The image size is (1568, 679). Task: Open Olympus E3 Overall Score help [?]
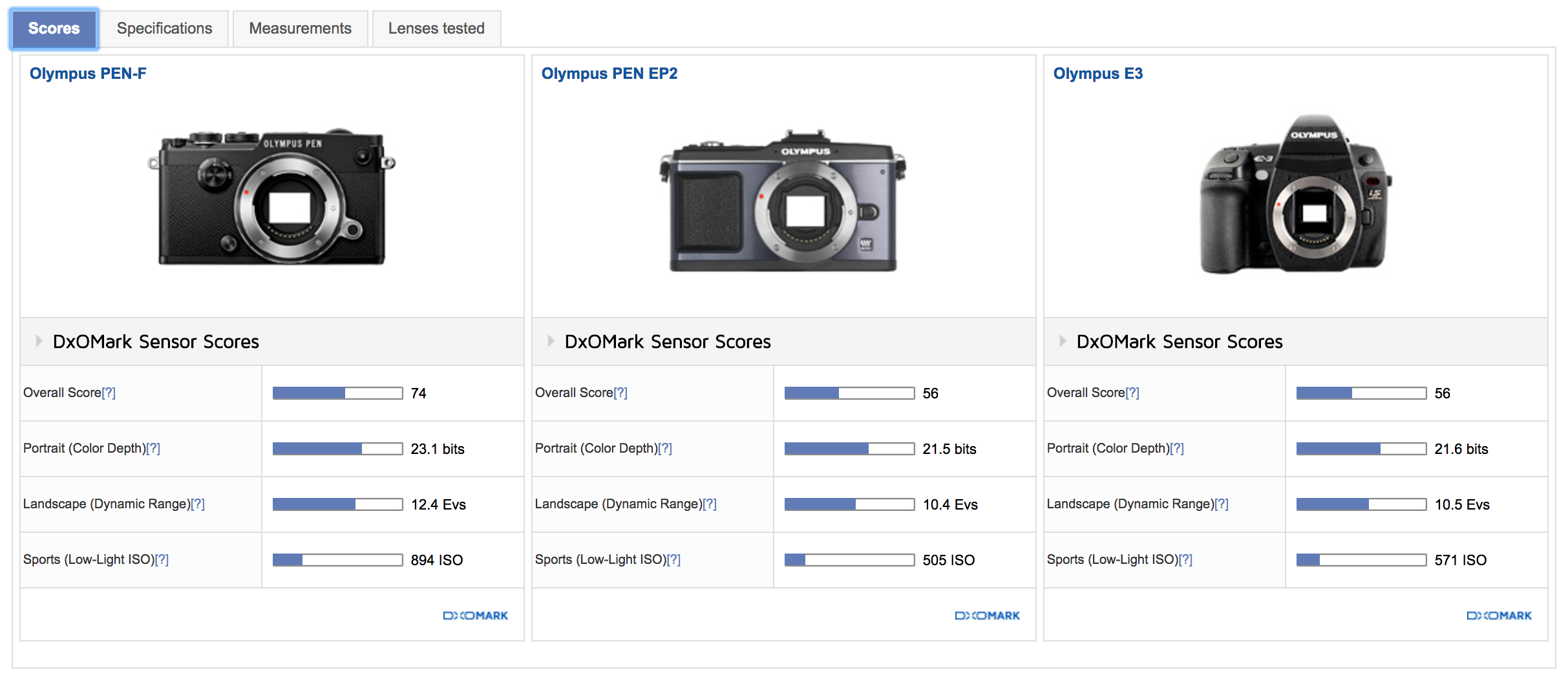pos(1132,393)
